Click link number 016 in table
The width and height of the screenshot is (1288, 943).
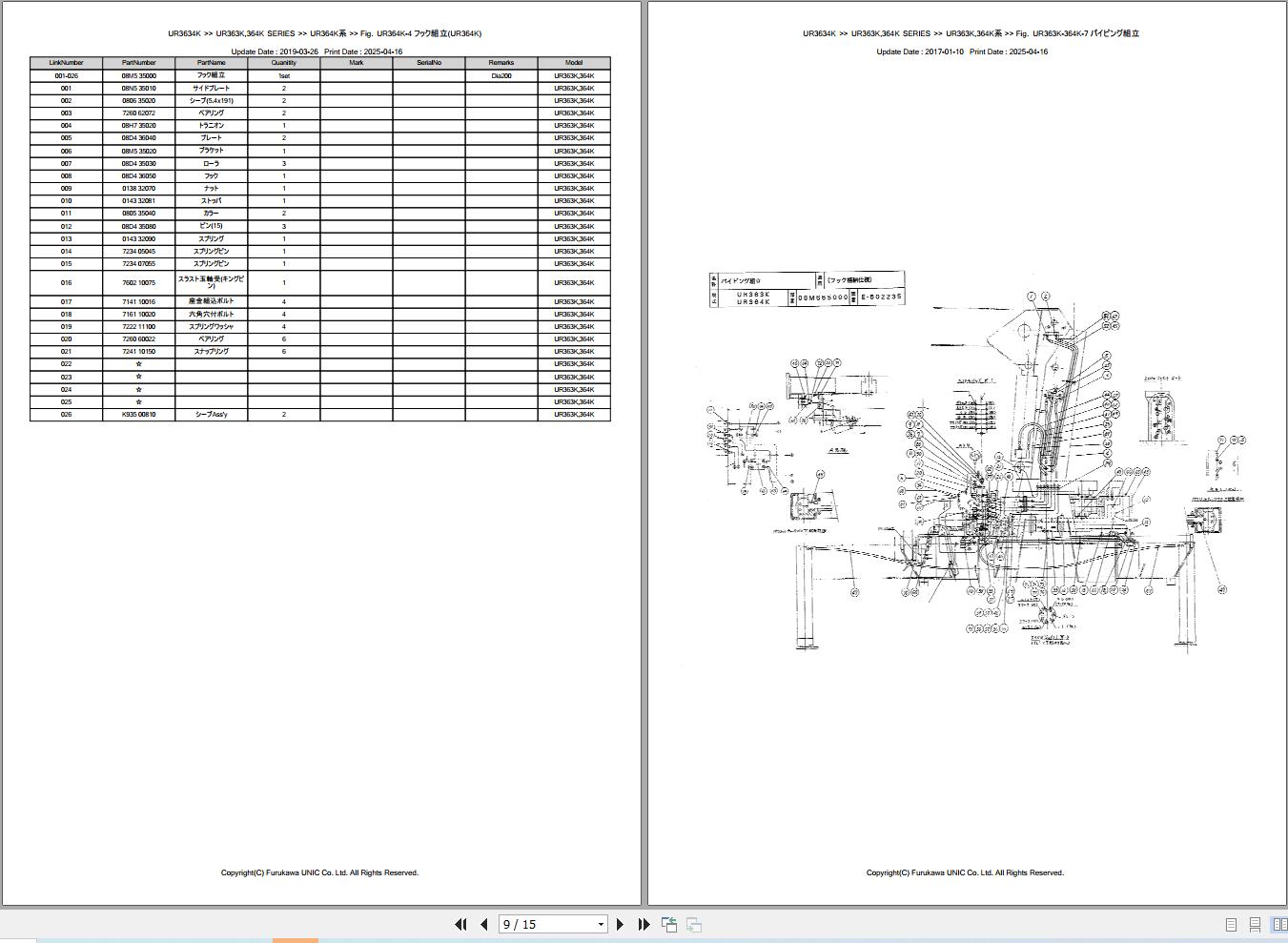point(66,282)
